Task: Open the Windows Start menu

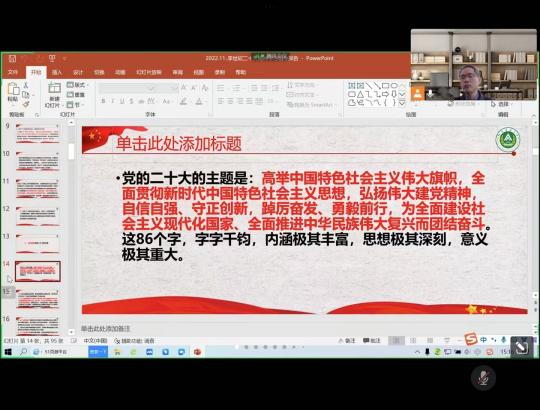Action: [8, 352]
